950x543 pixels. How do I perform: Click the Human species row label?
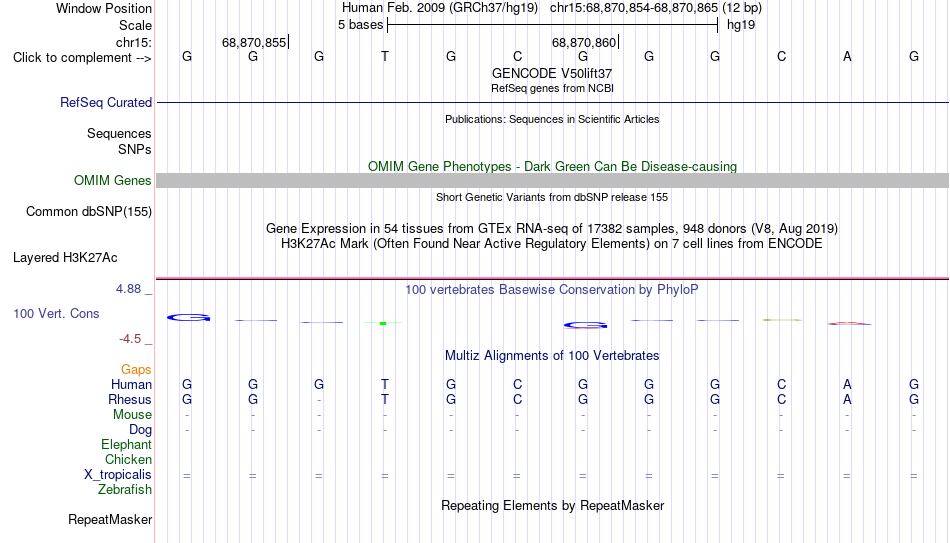[131, 385]
